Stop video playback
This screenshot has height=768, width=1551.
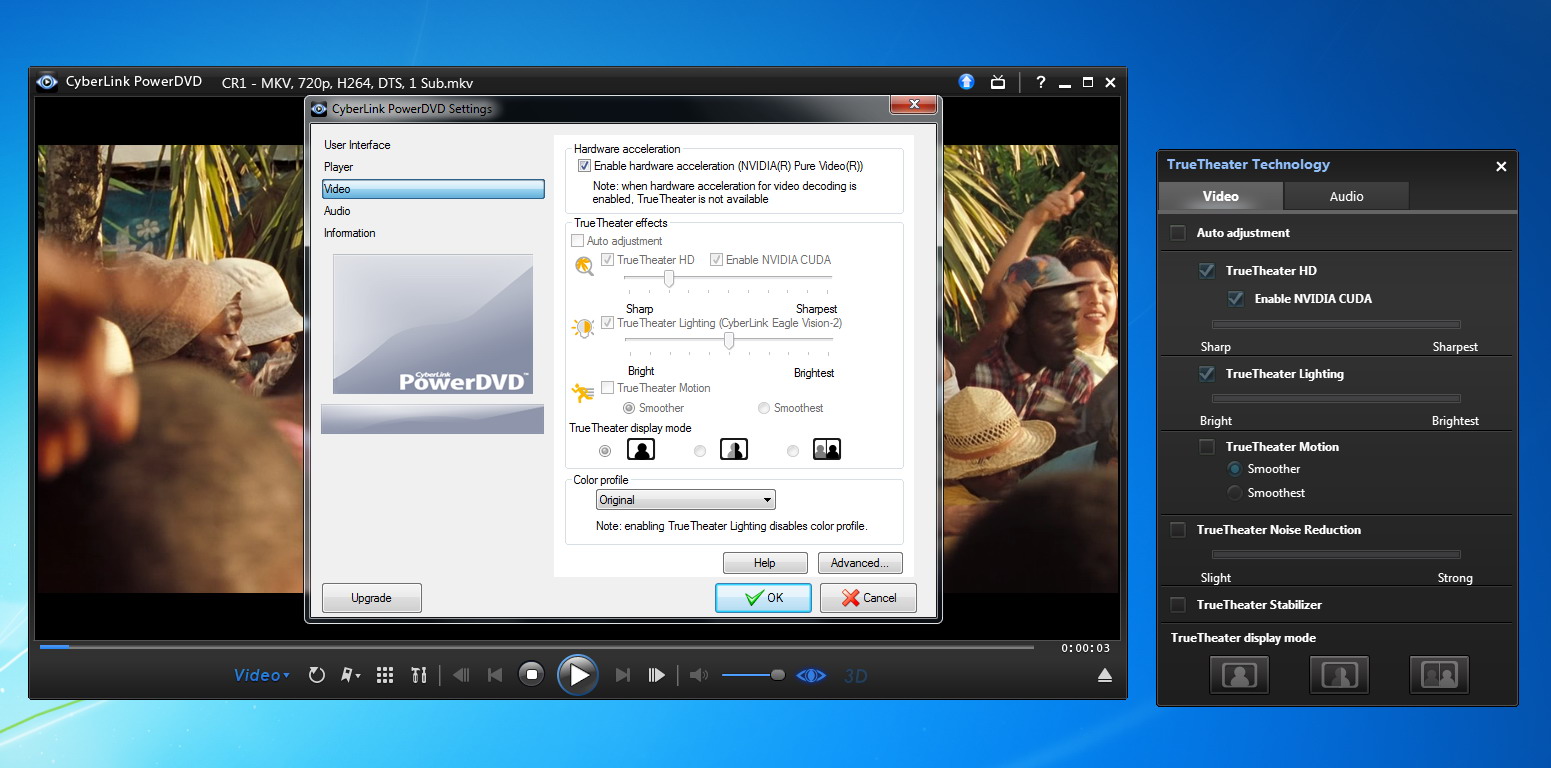coord(532,675)
